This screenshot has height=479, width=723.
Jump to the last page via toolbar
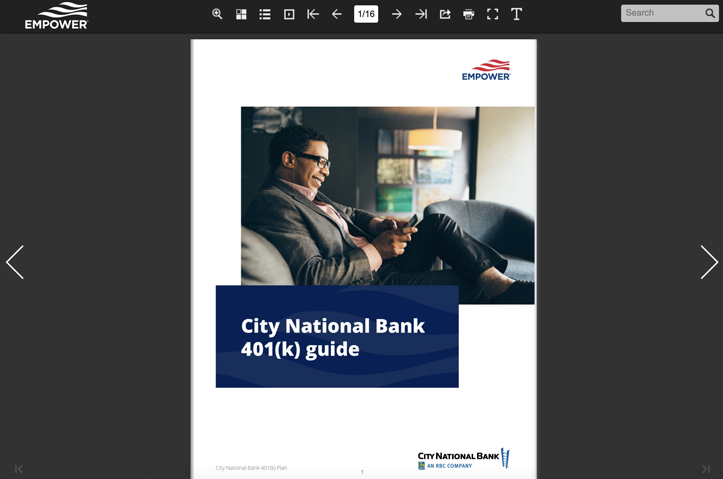(x=421, y=14)
